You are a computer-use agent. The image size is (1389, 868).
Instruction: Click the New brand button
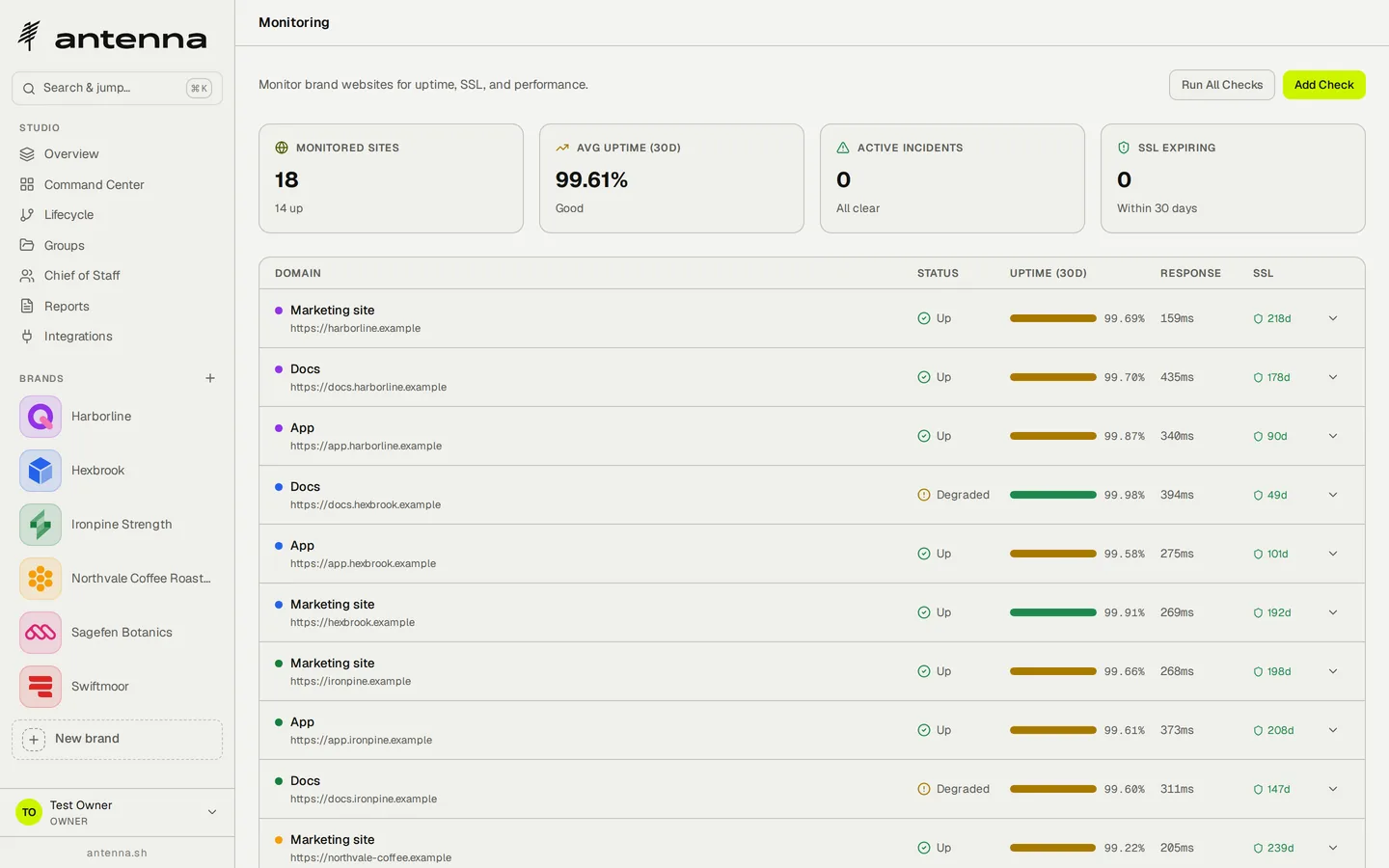(117, 740)
